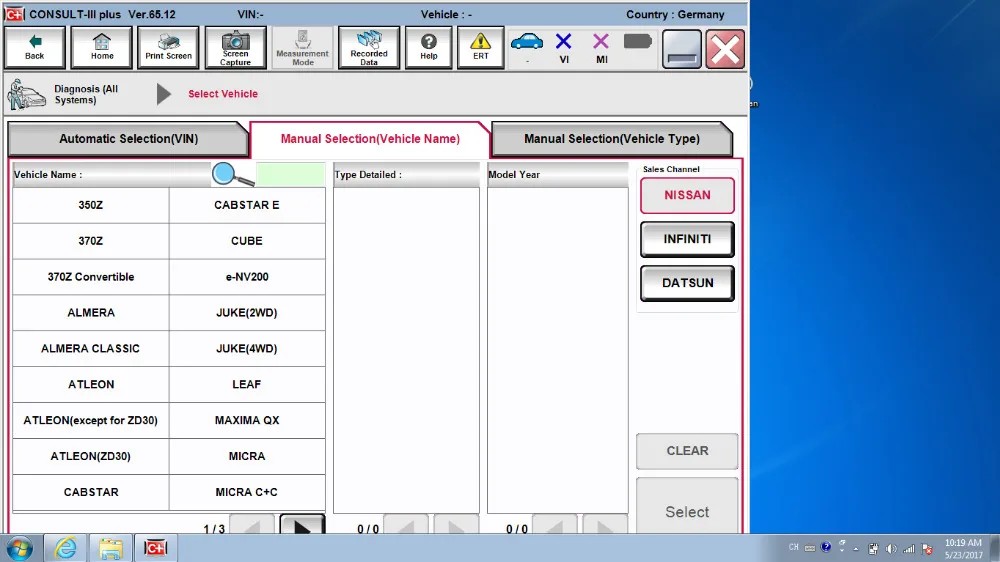This screenshot has width=1000, height=562.
Task: Open Recorded Data
Action: 369,47
